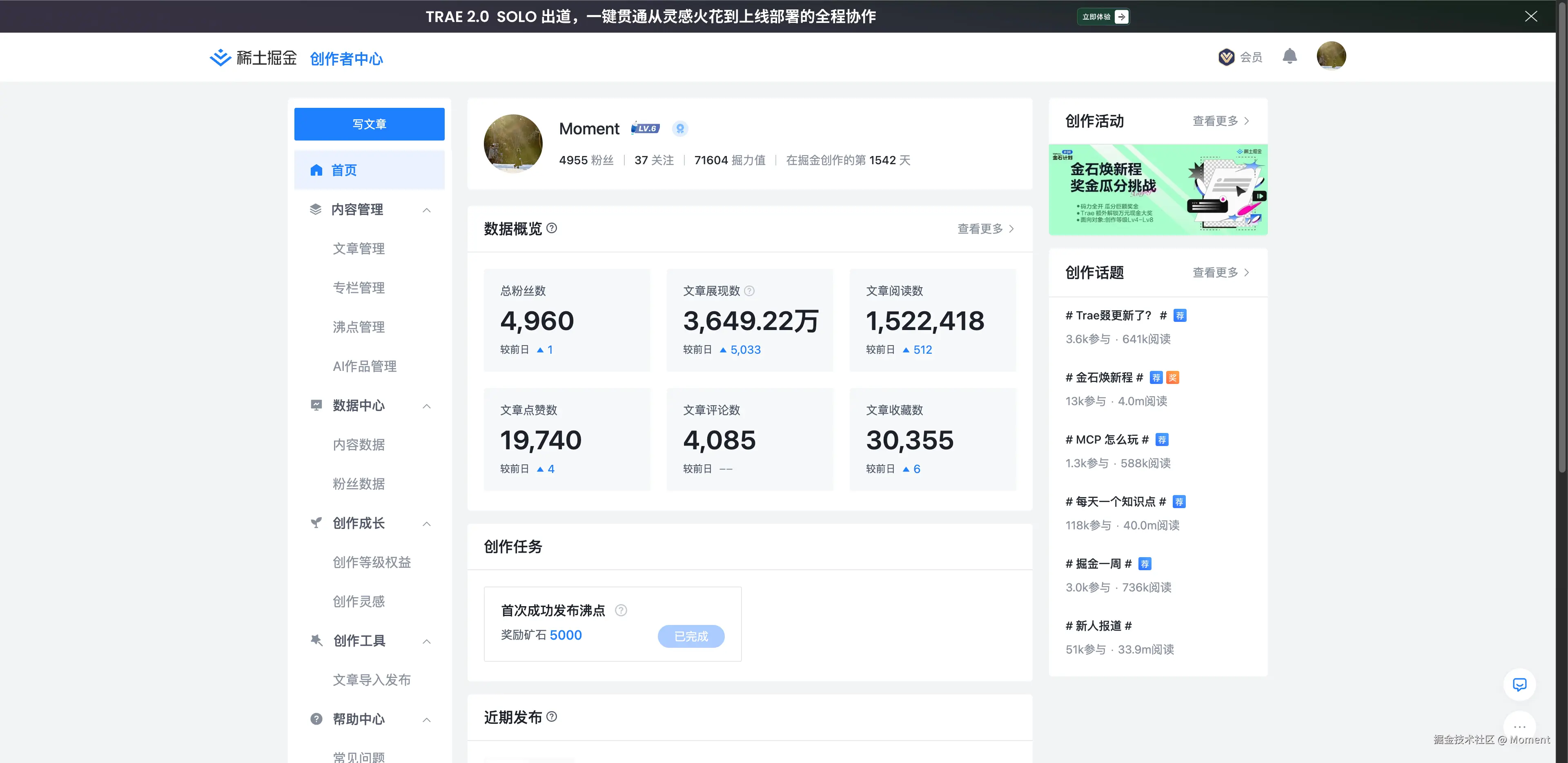
Task: Click the question icon beside 首次成功发布沸点
Action: point(621,610)
